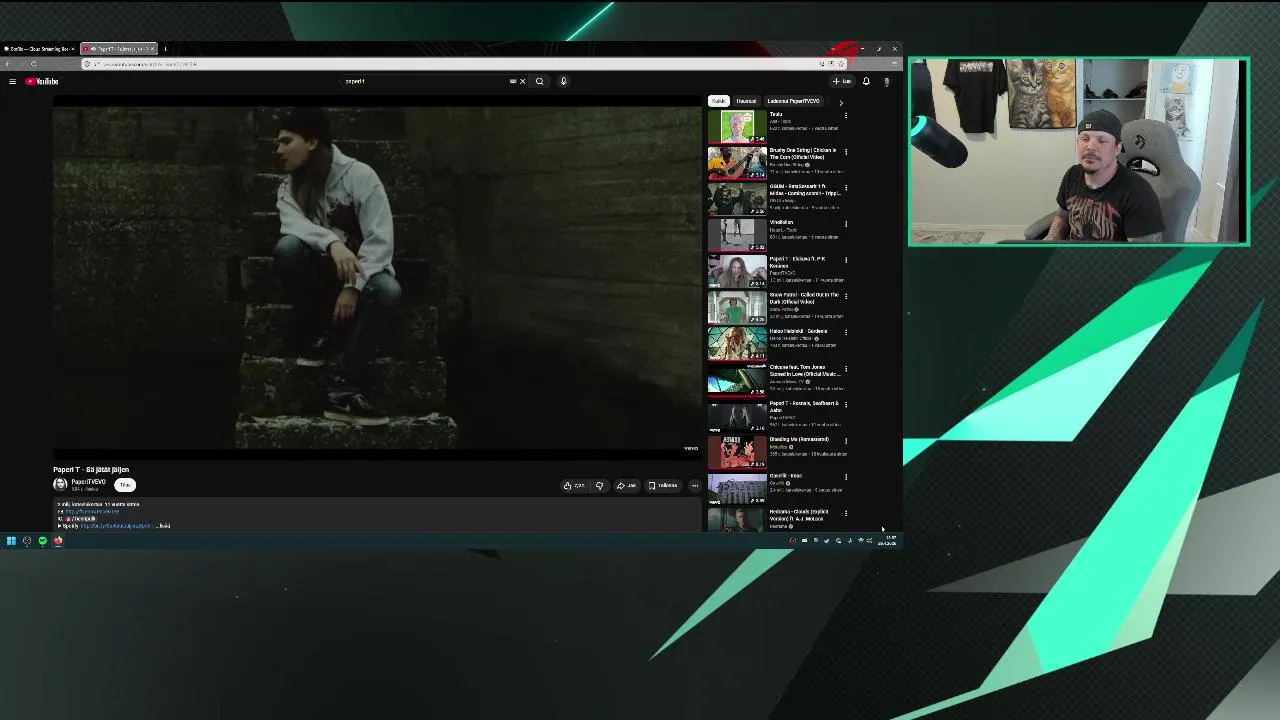The height and width of the screenshot is (720, 1280).
Task: Open the taskbar clock and date
Action: click(x=888, y=541)
